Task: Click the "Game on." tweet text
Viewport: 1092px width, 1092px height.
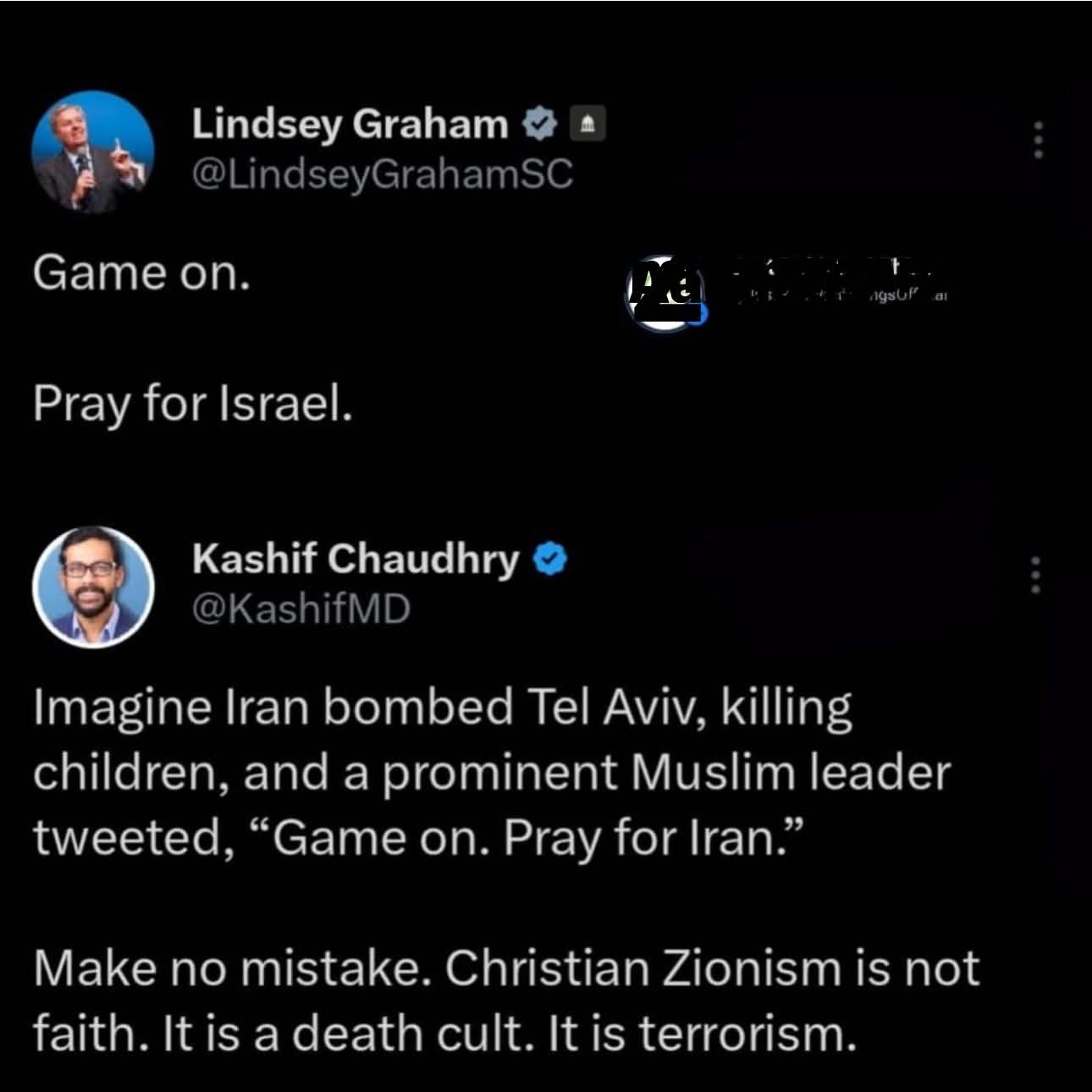Action: click(142, 273)
